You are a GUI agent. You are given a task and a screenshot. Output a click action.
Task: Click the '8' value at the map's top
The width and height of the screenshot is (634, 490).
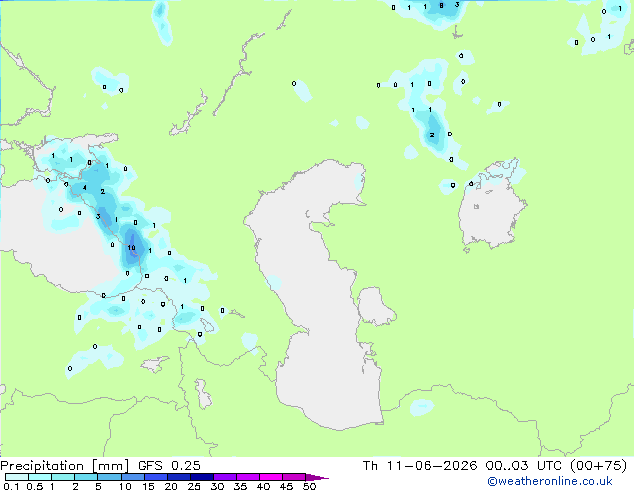point(441,6)
